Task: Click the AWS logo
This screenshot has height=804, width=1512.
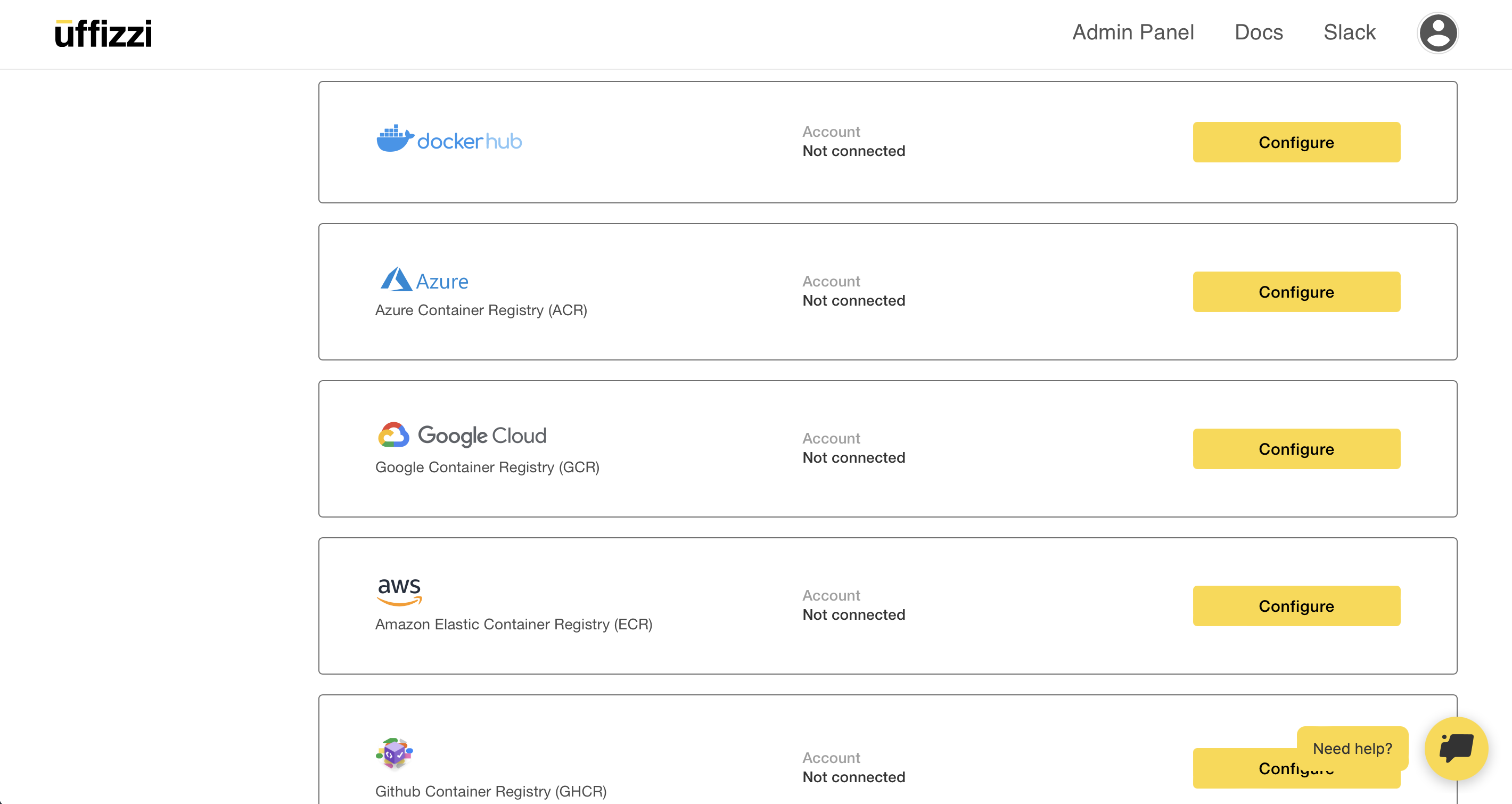Action: point(399,590)
